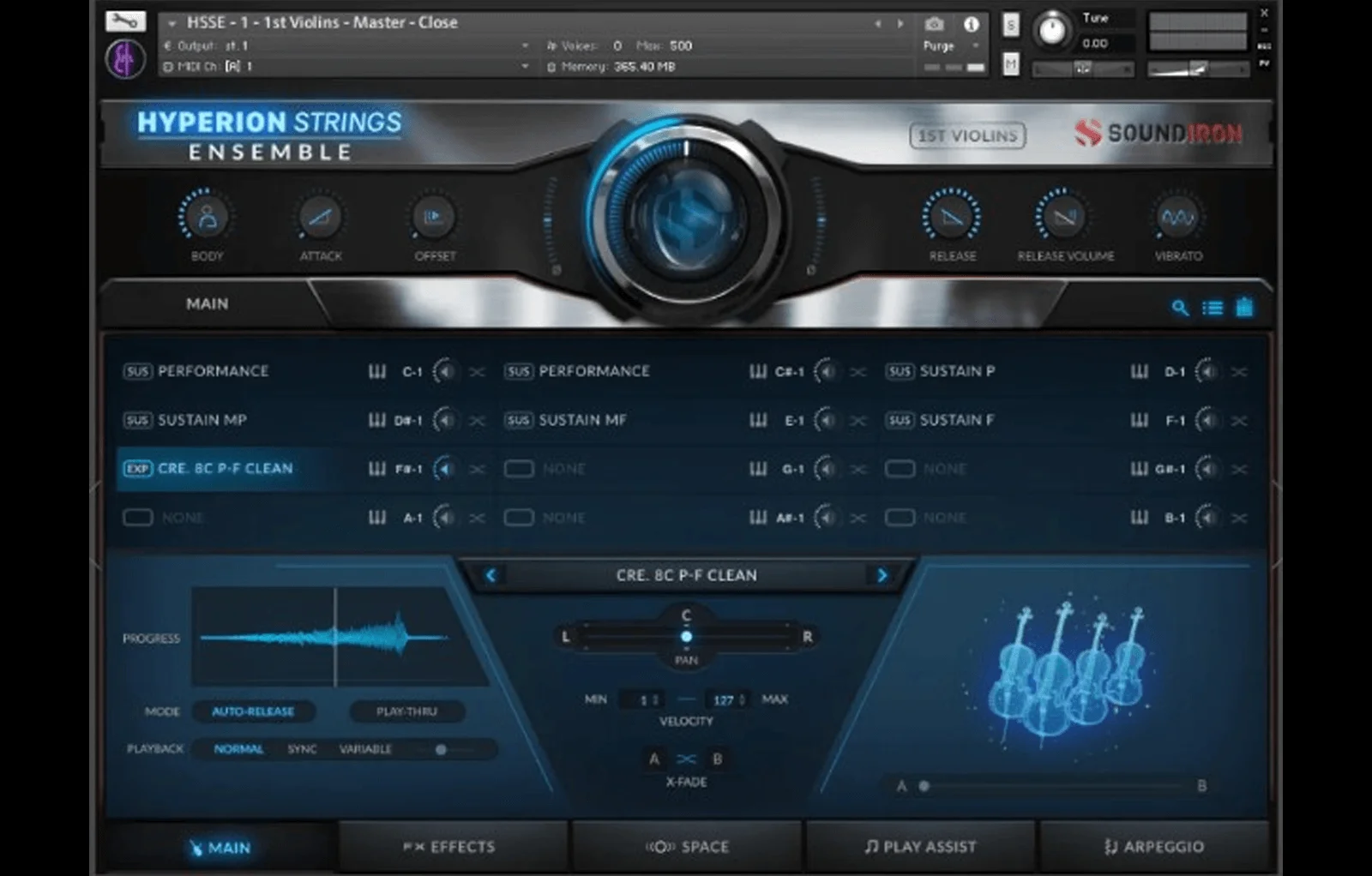Click the Vibrato knob icon
The height and width of the screenshot is (876, 1372).
1177,218
